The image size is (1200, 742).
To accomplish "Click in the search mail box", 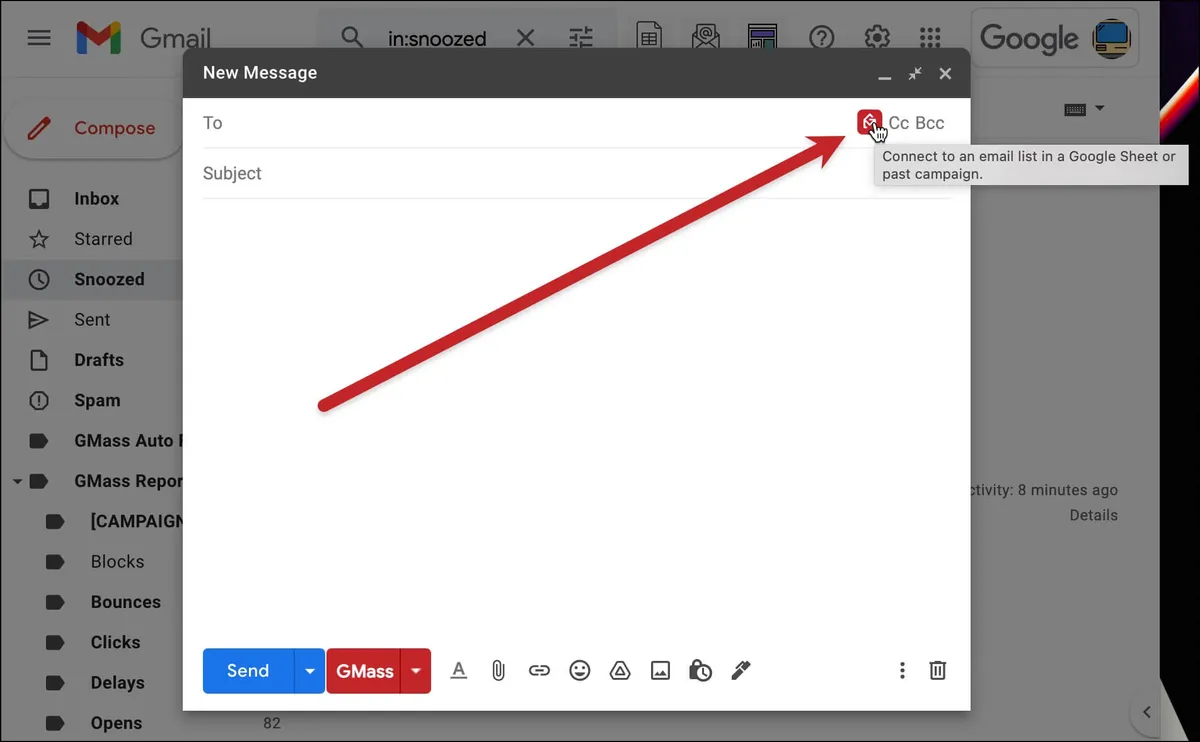I will (439, 39).
